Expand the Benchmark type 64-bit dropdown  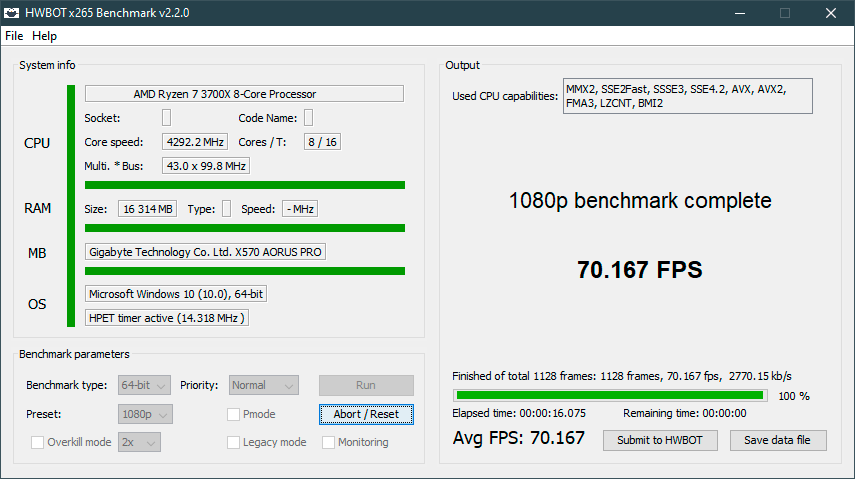pos(144,385)
